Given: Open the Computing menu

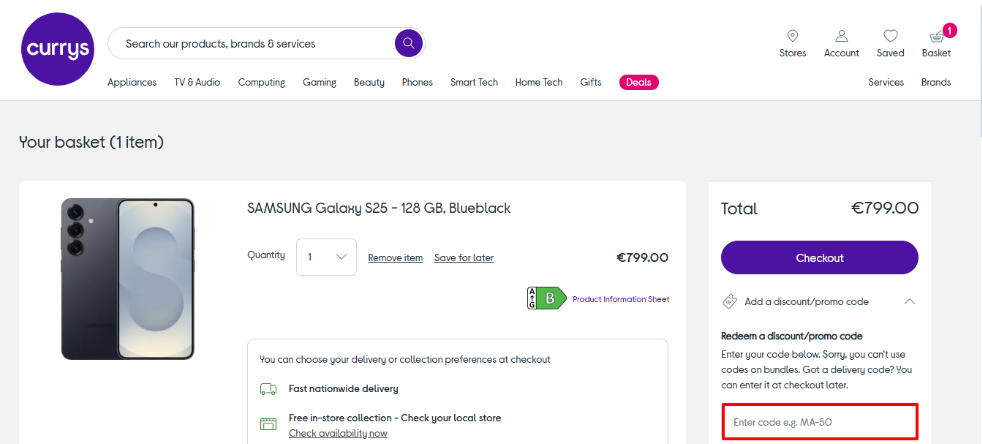Looking at the screenshot, I should [x=261, y=82].
